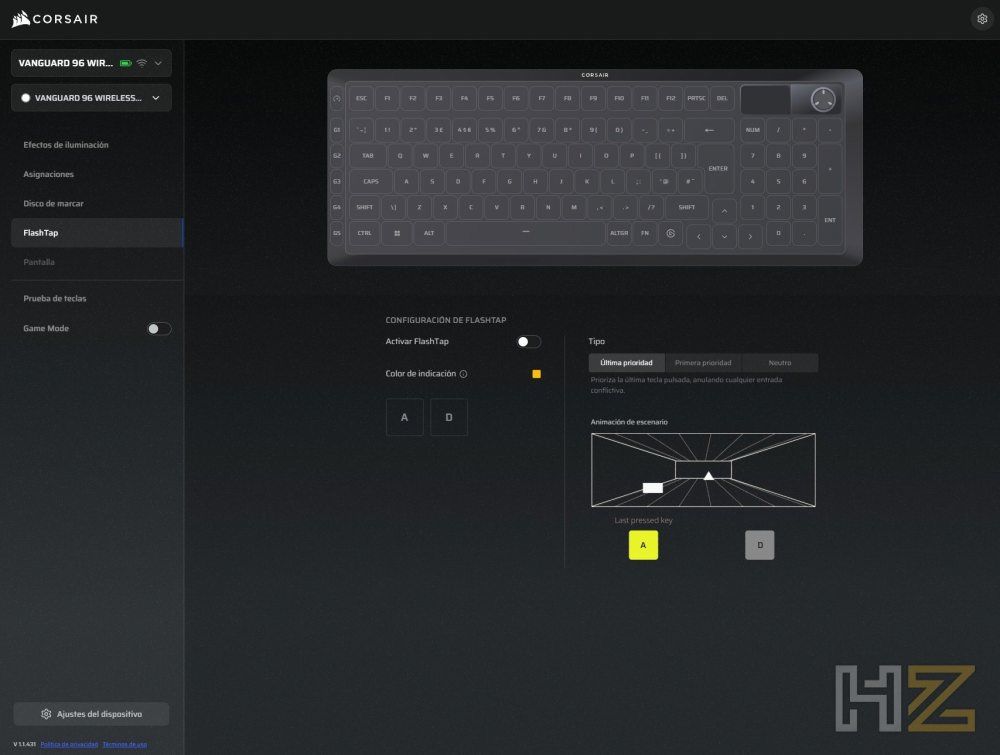Expand the VANGUARD 96 WIR... device dropdown
This screenshot has width=1000, height=755.
(x=91, y=63)
